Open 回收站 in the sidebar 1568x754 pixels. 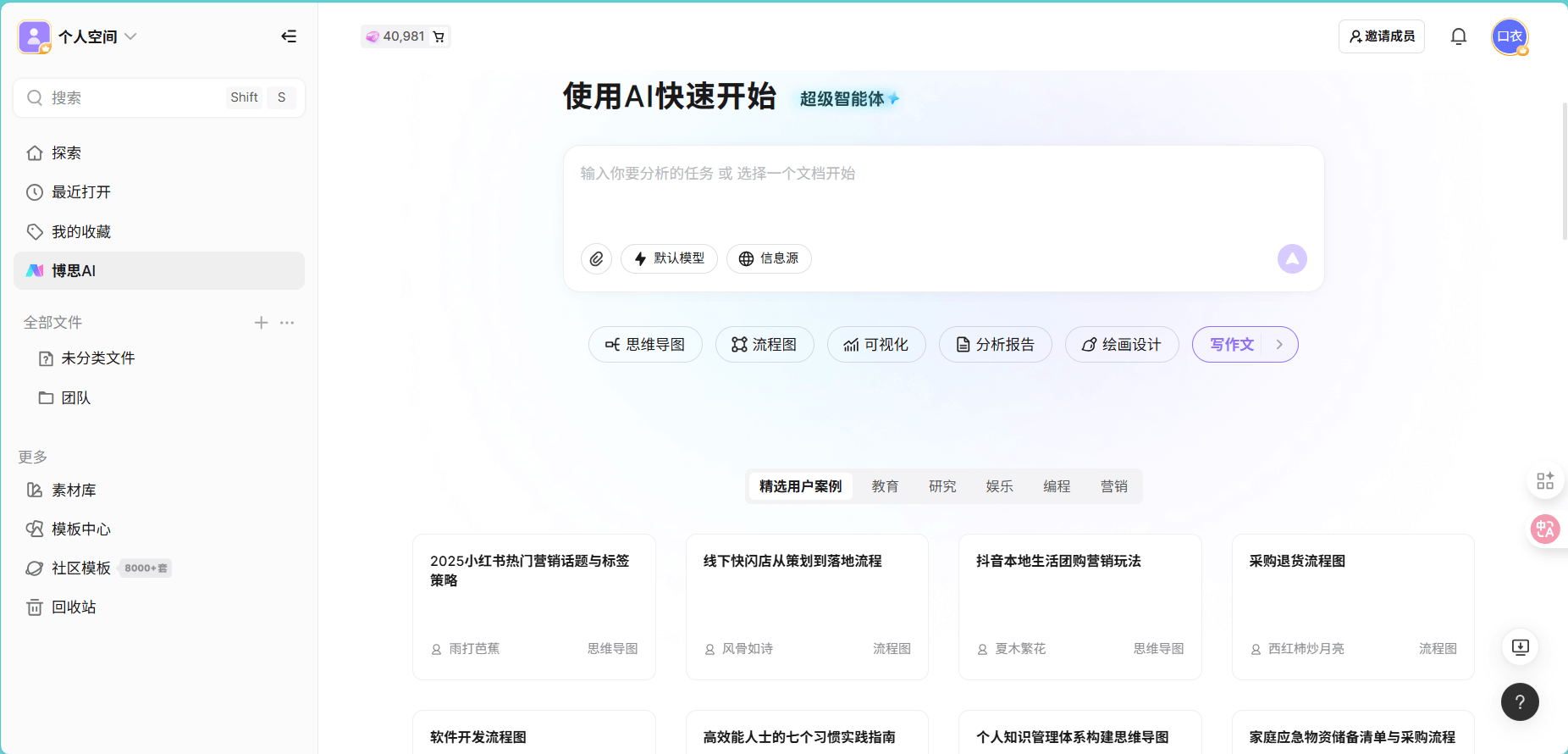tap(74, 607)
